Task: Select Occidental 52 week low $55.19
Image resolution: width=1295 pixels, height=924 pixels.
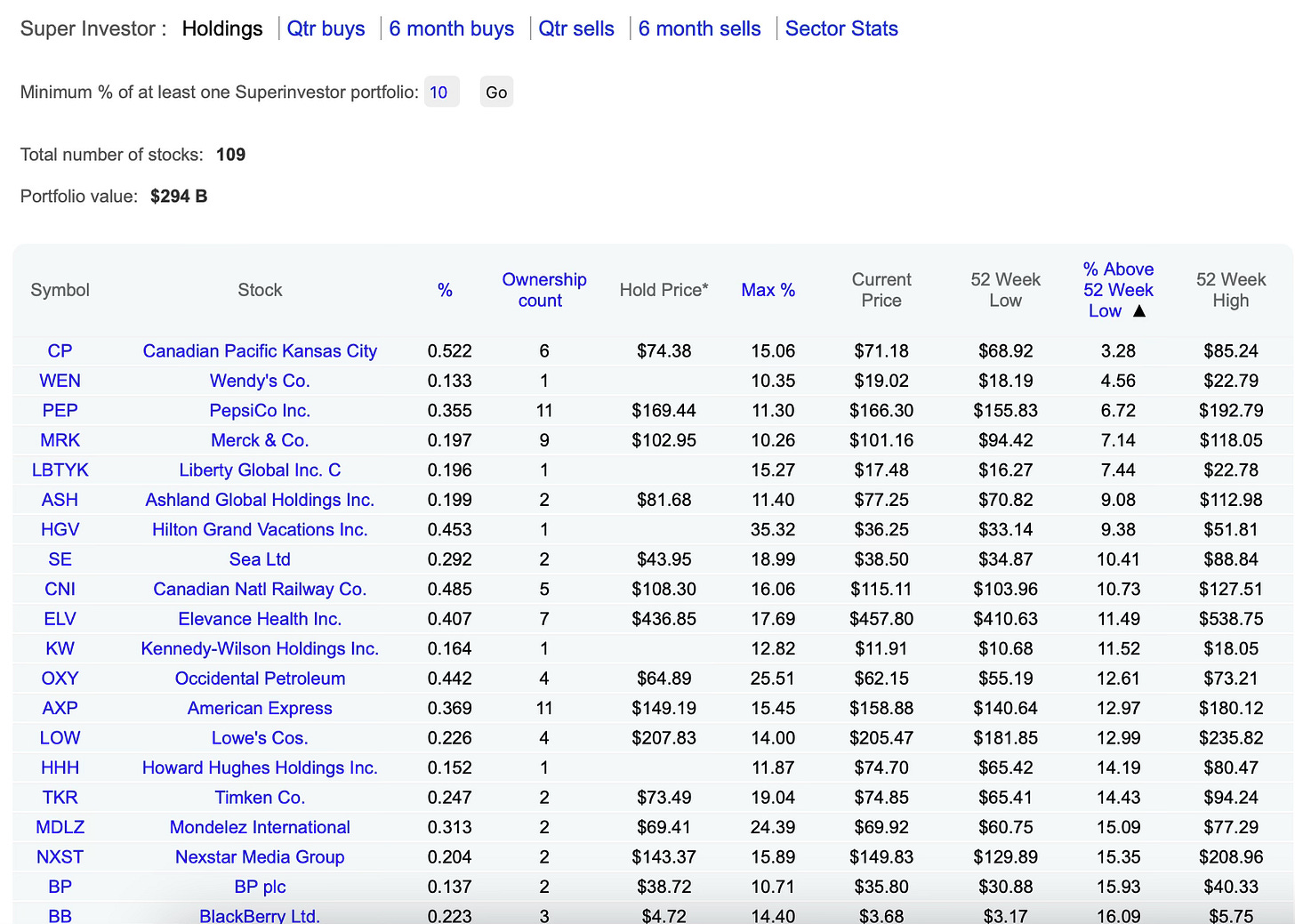Action: point(1006,679)
